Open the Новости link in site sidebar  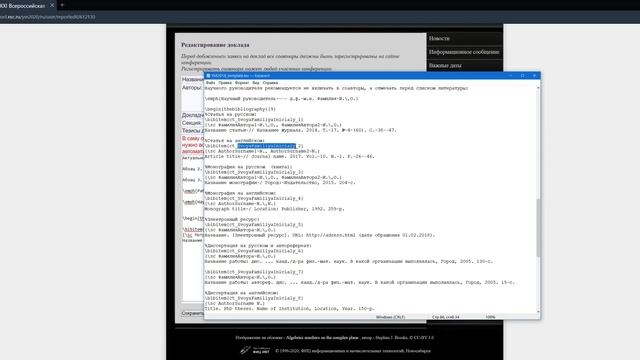(439, 38)
